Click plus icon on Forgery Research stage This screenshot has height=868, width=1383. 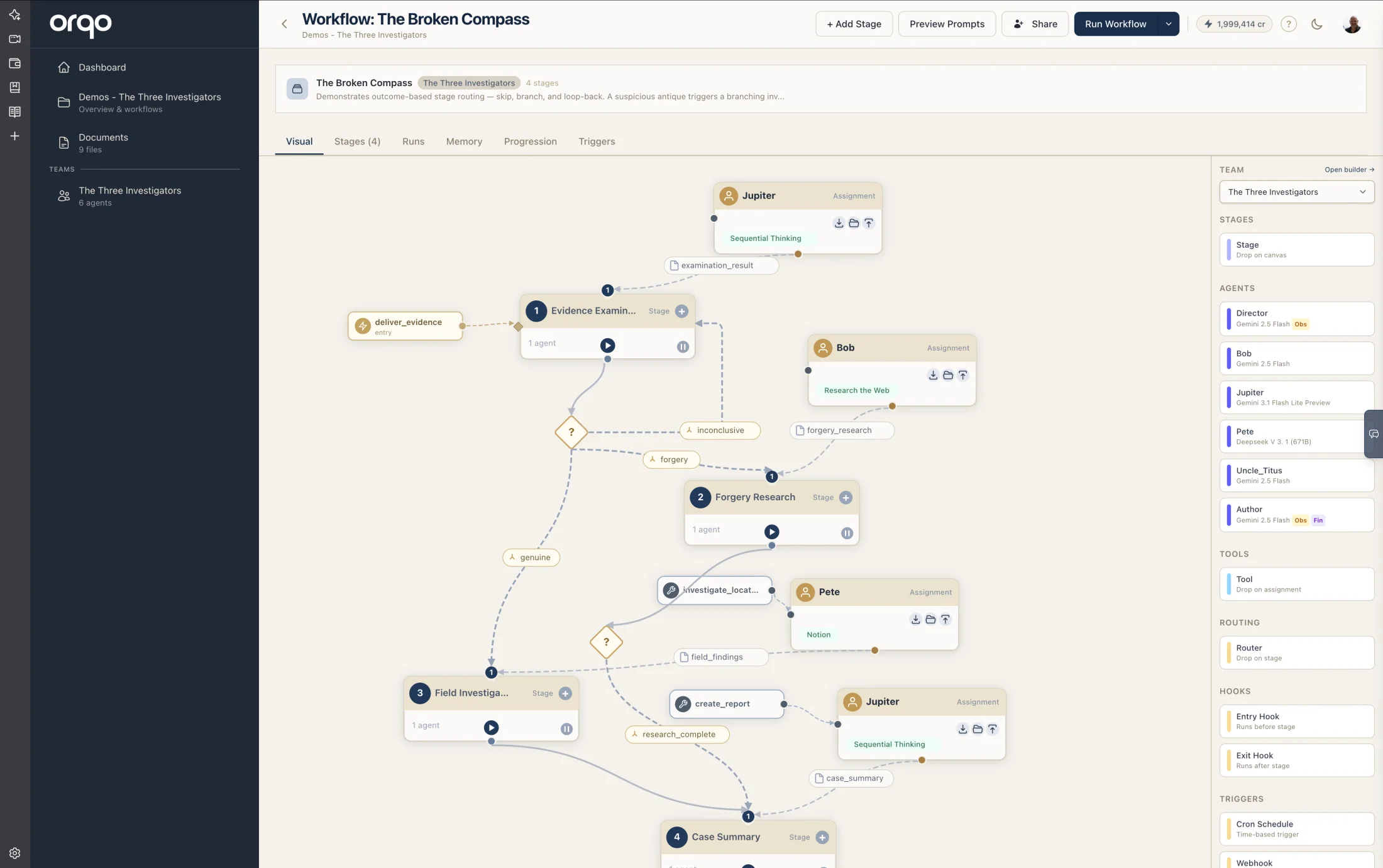(x=846, y=498)
